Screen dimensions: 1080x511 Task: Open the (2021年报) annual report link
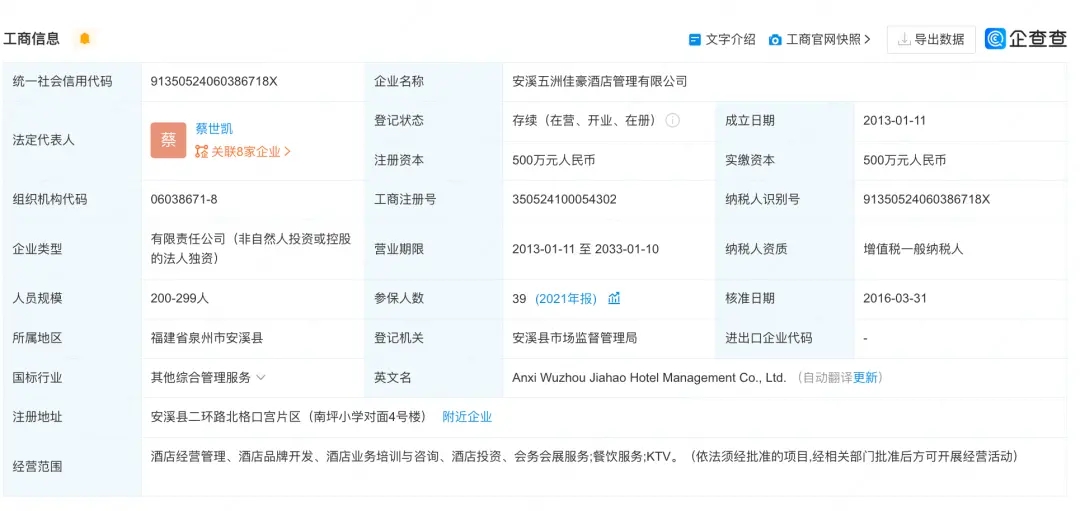[x=566, y=298]
